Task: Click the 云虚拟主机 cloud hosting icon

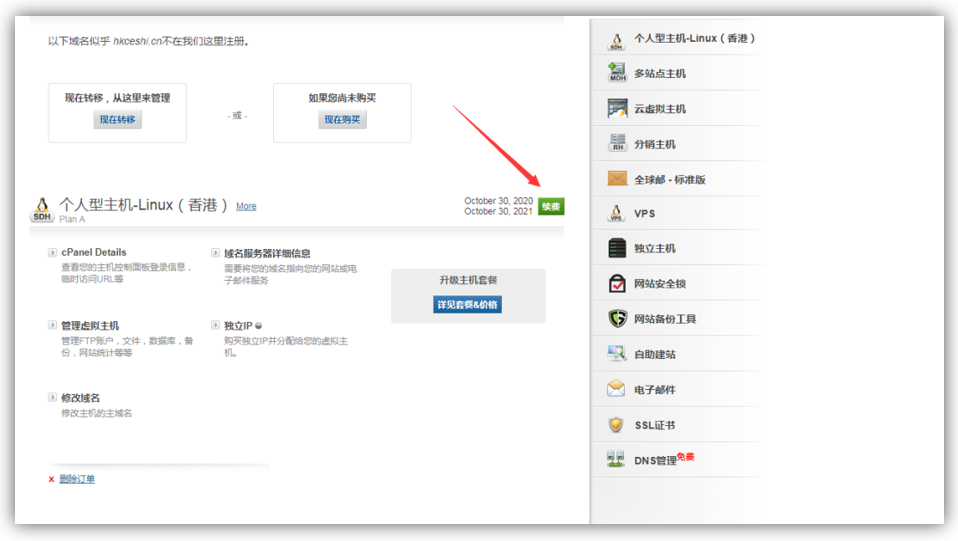Action: click(x=617, y=108)
